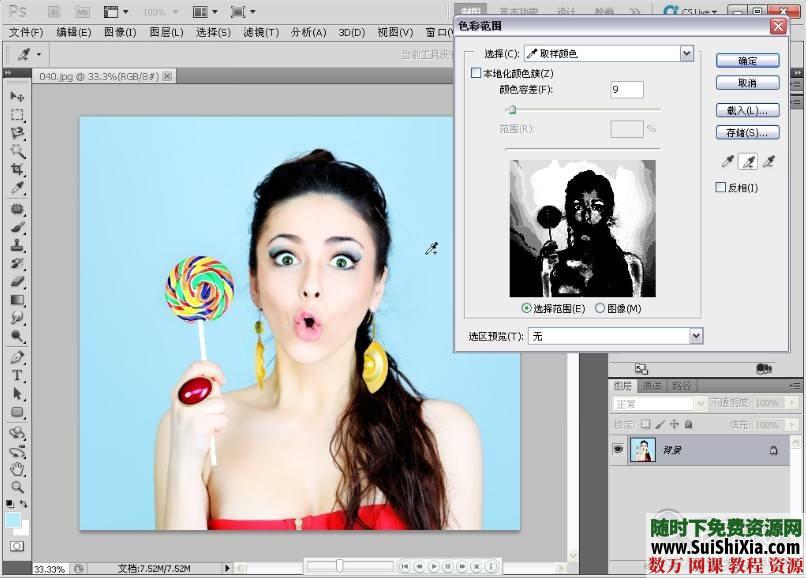Open the Layers panel flyout menu

pos(795,385)
